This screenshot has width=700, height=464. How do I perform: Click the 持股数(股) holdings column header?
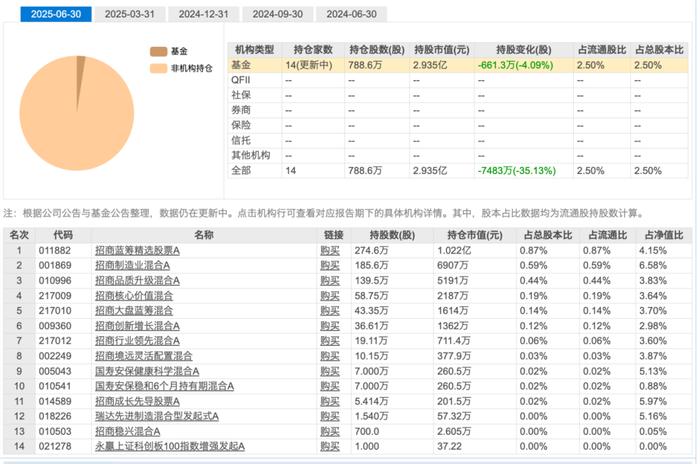(x=392, y=235)
